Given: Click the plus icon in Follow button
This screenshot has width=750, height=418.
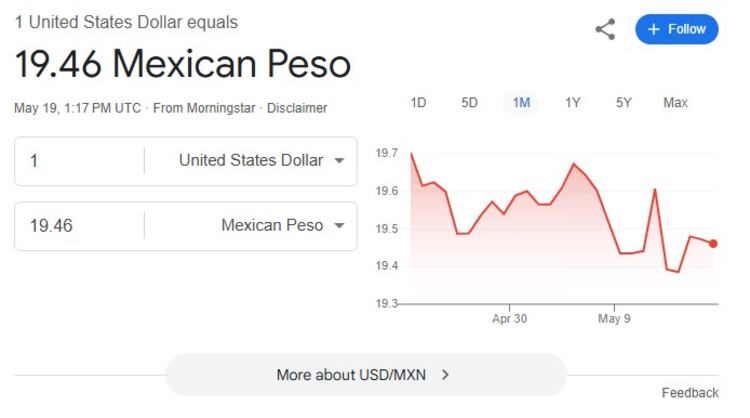Looking at the screenshot, I should pyautogui.click(x=654, y=29).
